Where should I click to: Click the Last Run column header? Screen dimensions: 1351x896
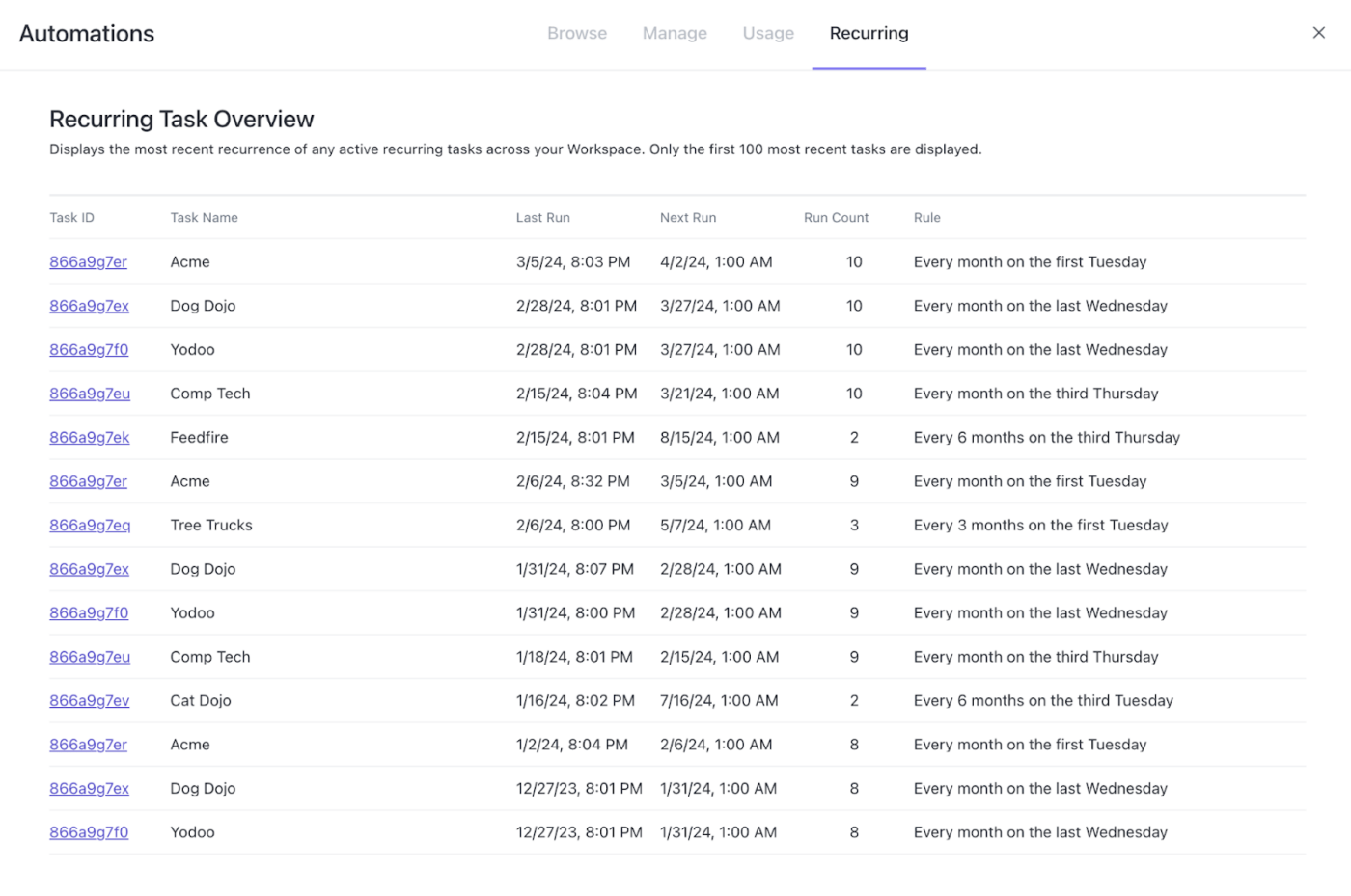coord(542,218)
